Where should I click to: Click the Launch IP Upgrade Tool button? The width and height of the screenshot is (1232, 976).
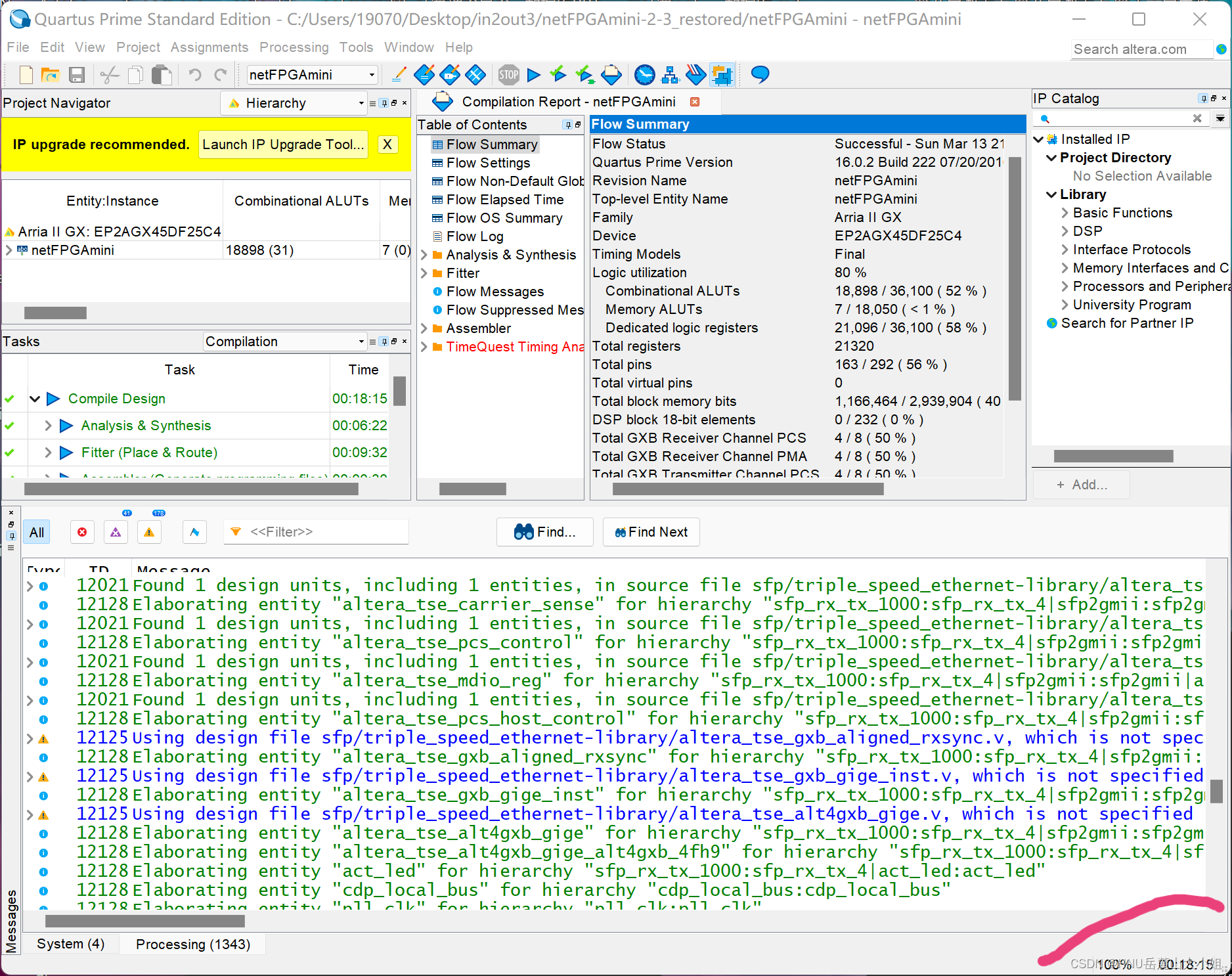click(x=283, y=144)
